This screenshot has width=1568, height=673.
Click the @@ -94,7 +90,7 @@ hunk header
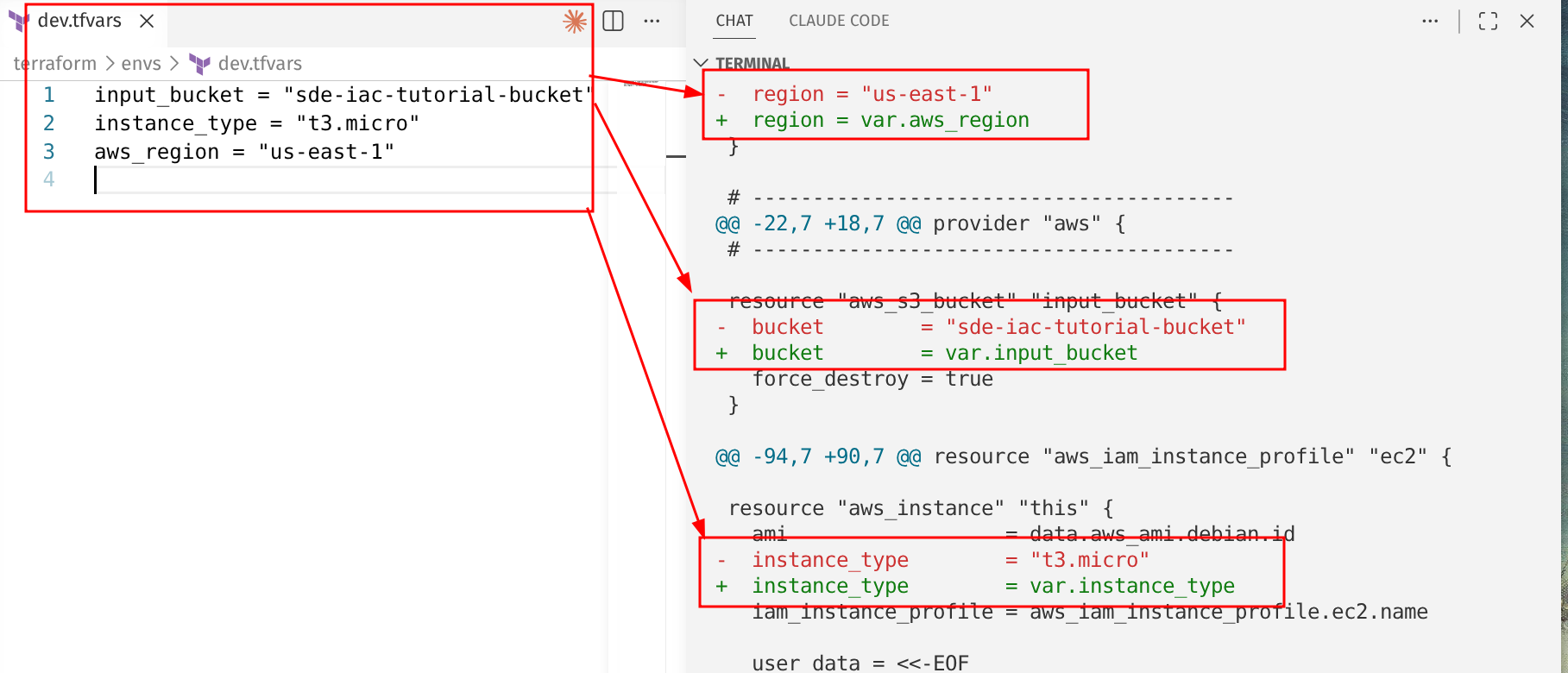1084,456
